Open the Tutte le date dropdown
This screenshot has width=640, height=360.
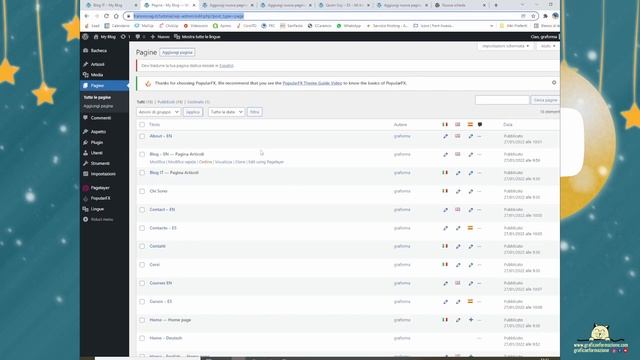point(226,112)
